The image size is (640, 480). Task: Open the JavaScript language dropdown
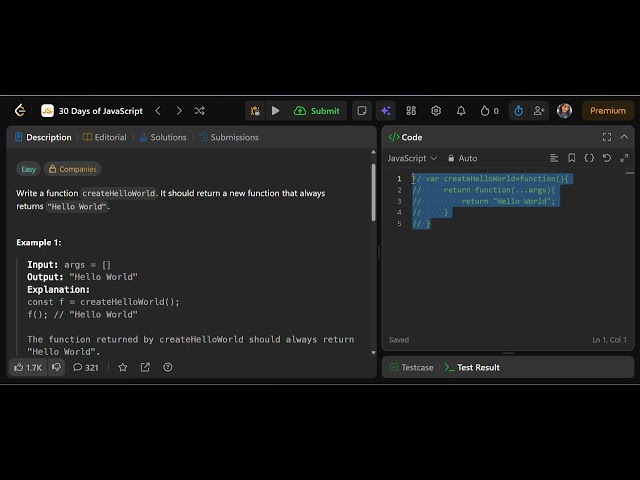412,158
